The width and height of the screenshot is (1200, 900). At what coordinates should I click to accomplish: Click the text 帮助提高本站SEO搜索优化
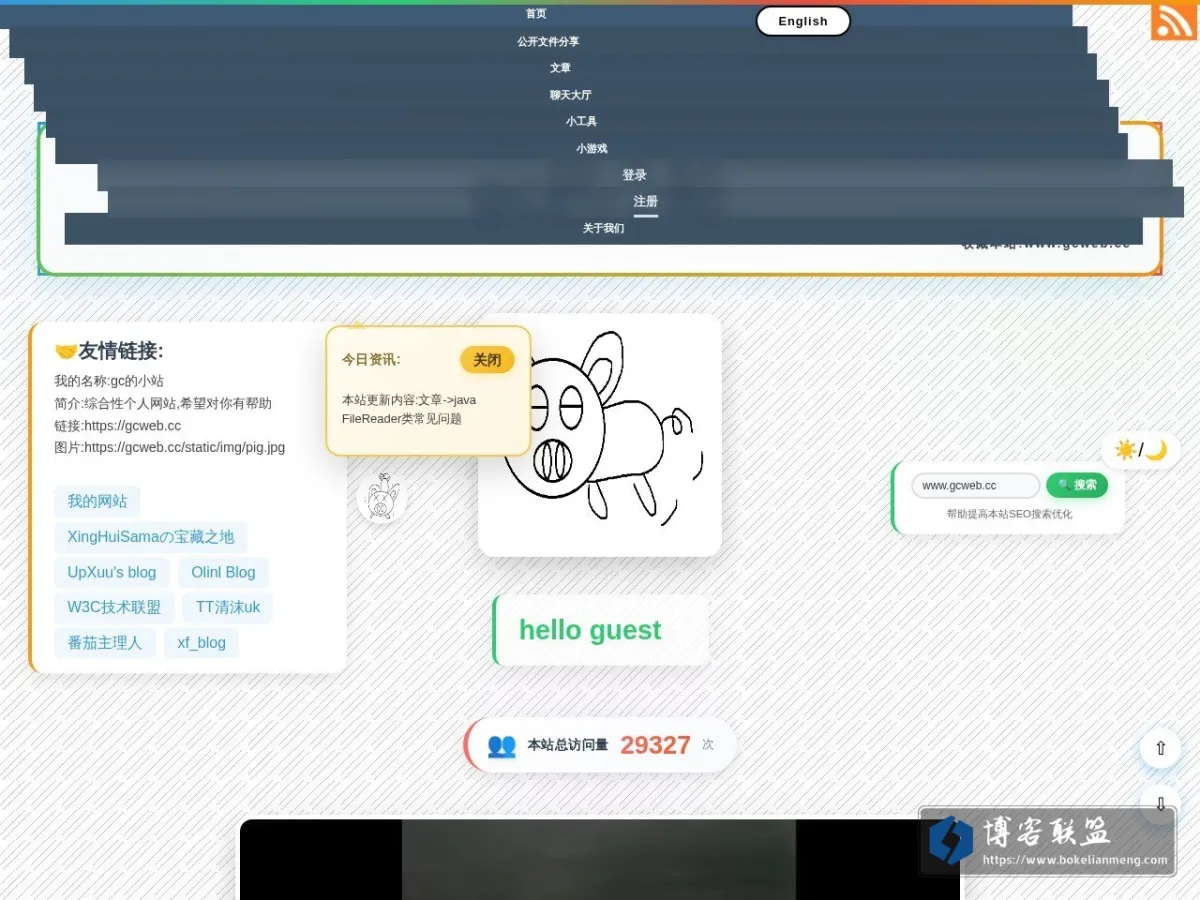(x=1009, y=514)
